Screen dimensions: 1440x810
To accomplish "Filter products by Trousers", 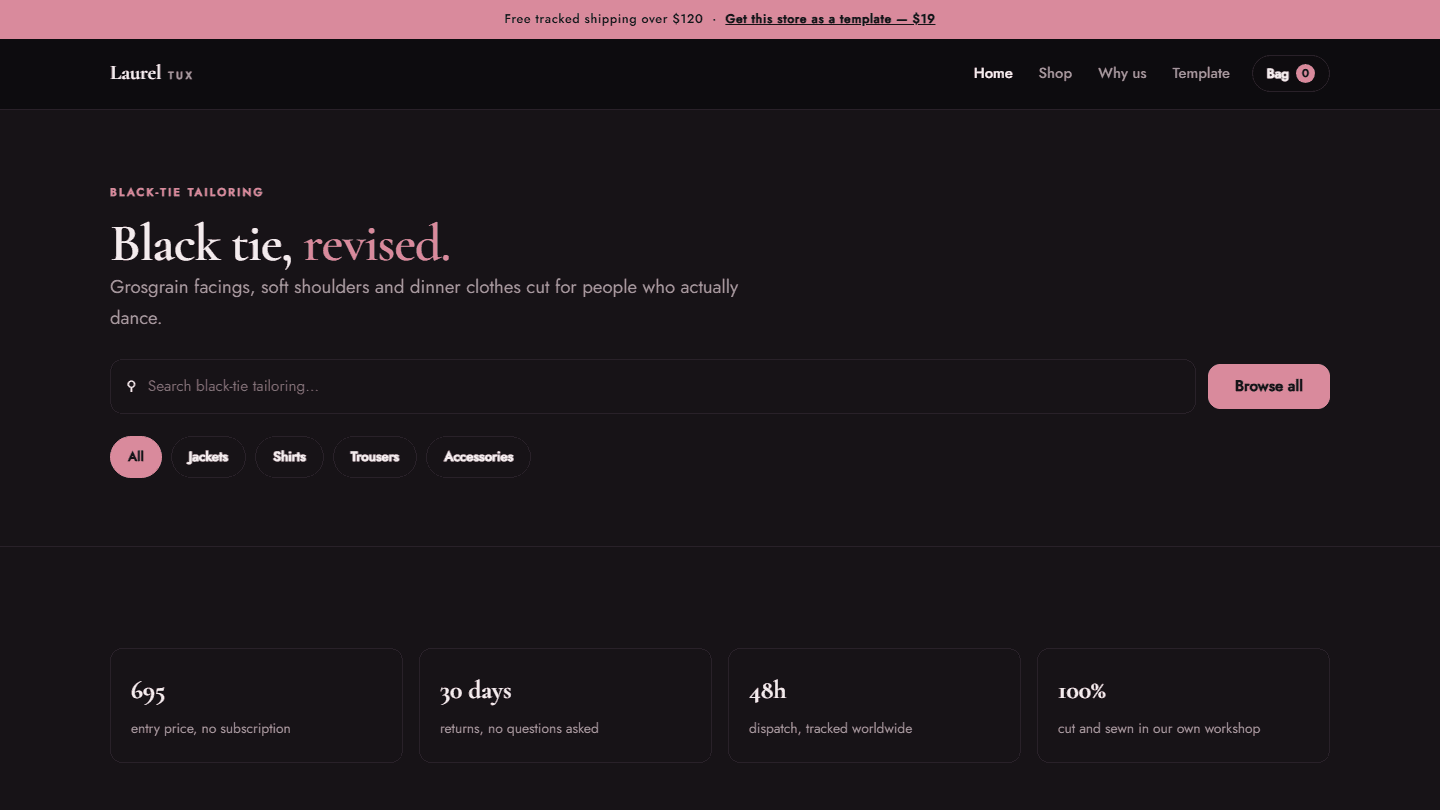I will 375,457.
